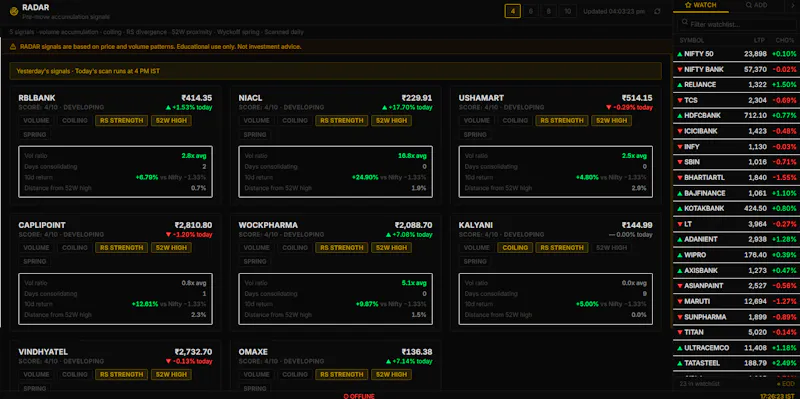Image resolution: width=800 pixels, height=399 pixels.
Task: Collapse the watchlist panel with the chevron
Action: pos(793,5)
